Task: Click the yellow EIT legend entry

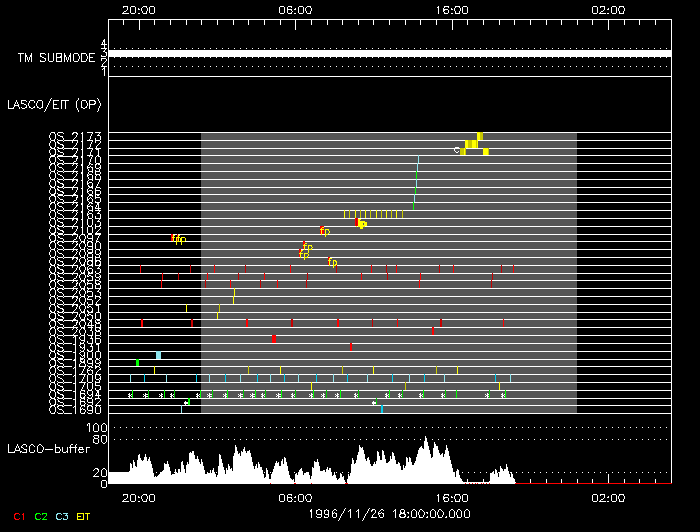Action: click(84, 516)
